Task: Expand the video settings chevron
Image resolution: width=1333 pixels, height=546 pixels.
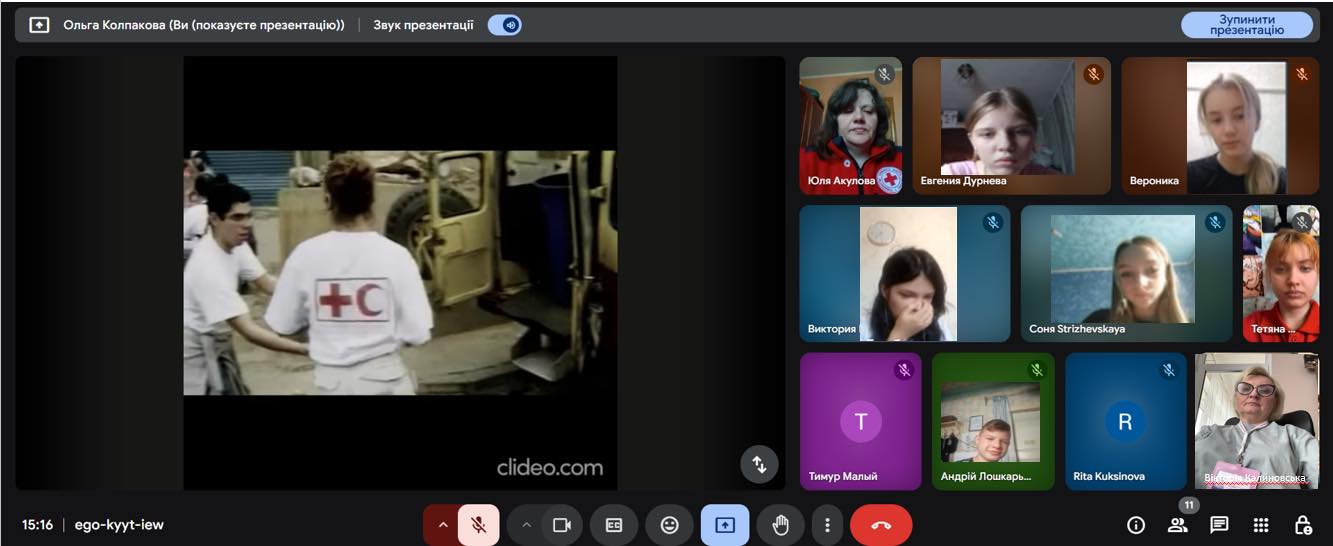Action: click(526, 525)
